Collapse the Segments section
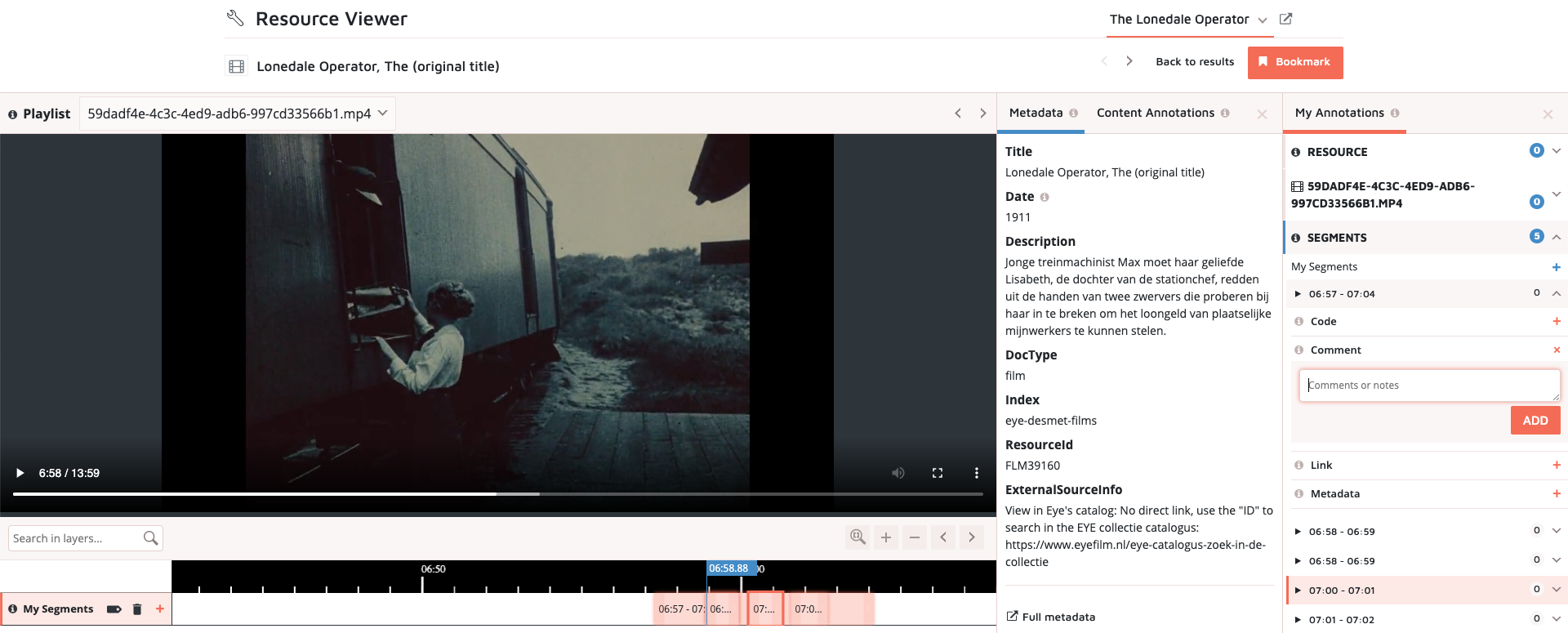Screen dimensions: 1568x633 (1557, 237)
